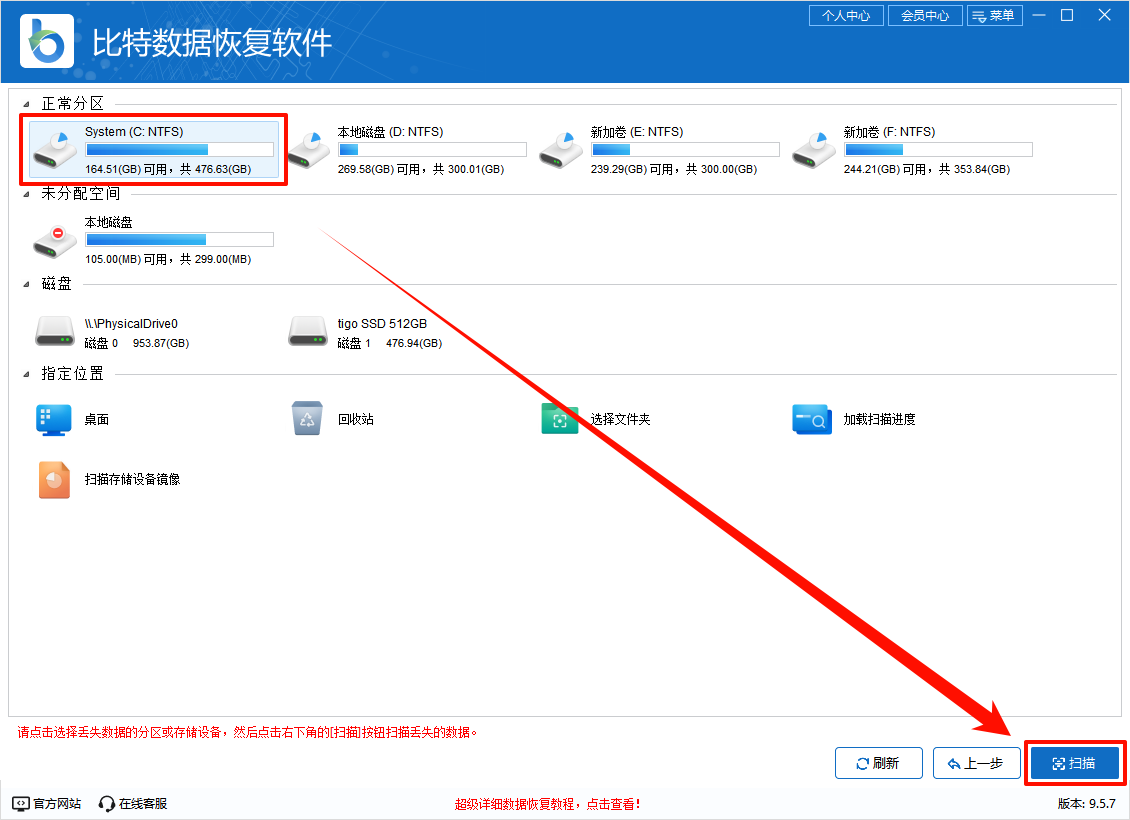Collapse the 指定位置 section
Screen dimensions: 1130x820
click(28, 374)
